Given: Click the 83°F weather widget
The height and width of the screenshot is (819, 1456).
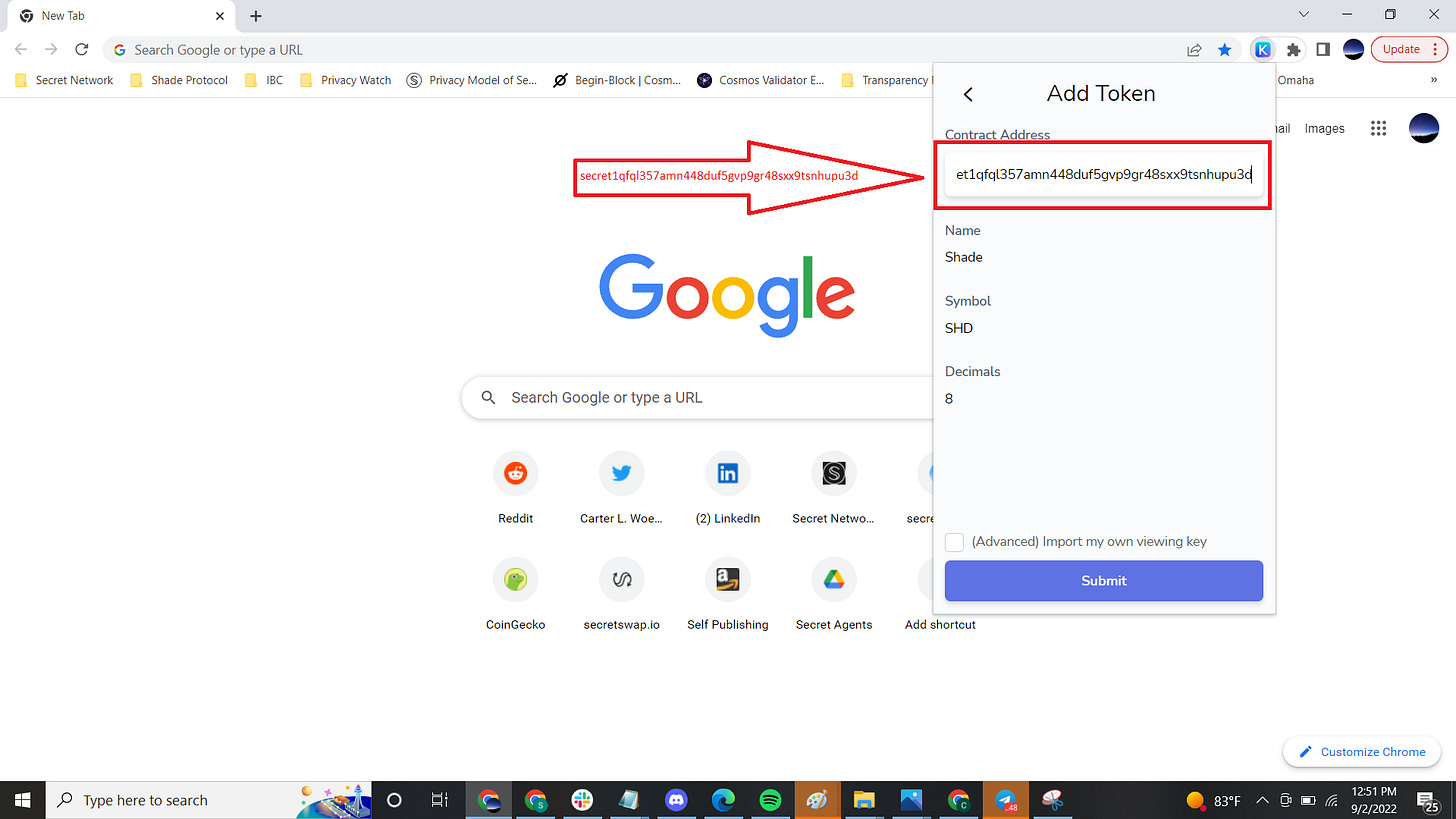Looking at the screenshot, I should click(1213, 801).
